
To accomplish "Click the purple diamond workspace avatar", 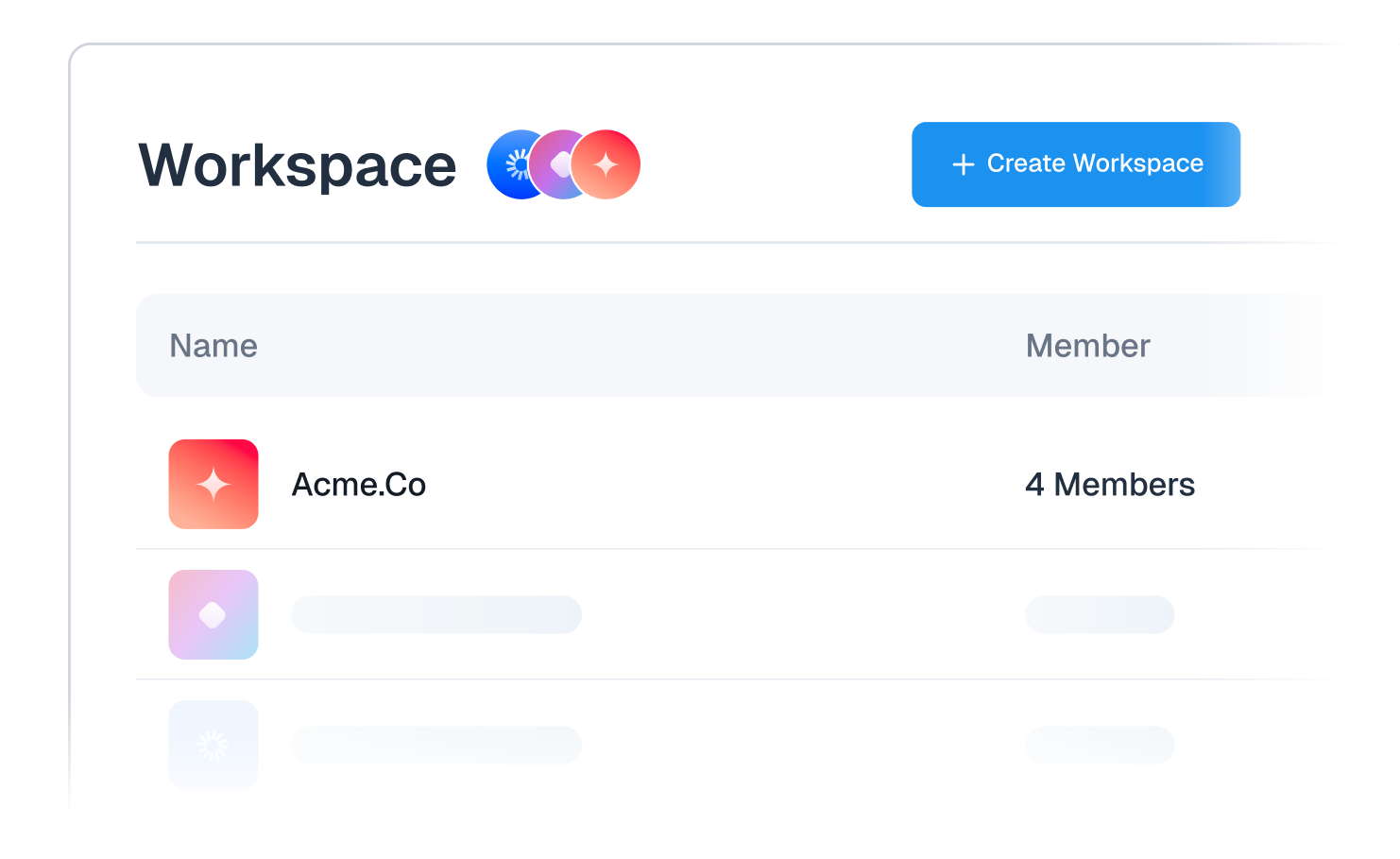I will pyautogui.click(x=213, y=614).
